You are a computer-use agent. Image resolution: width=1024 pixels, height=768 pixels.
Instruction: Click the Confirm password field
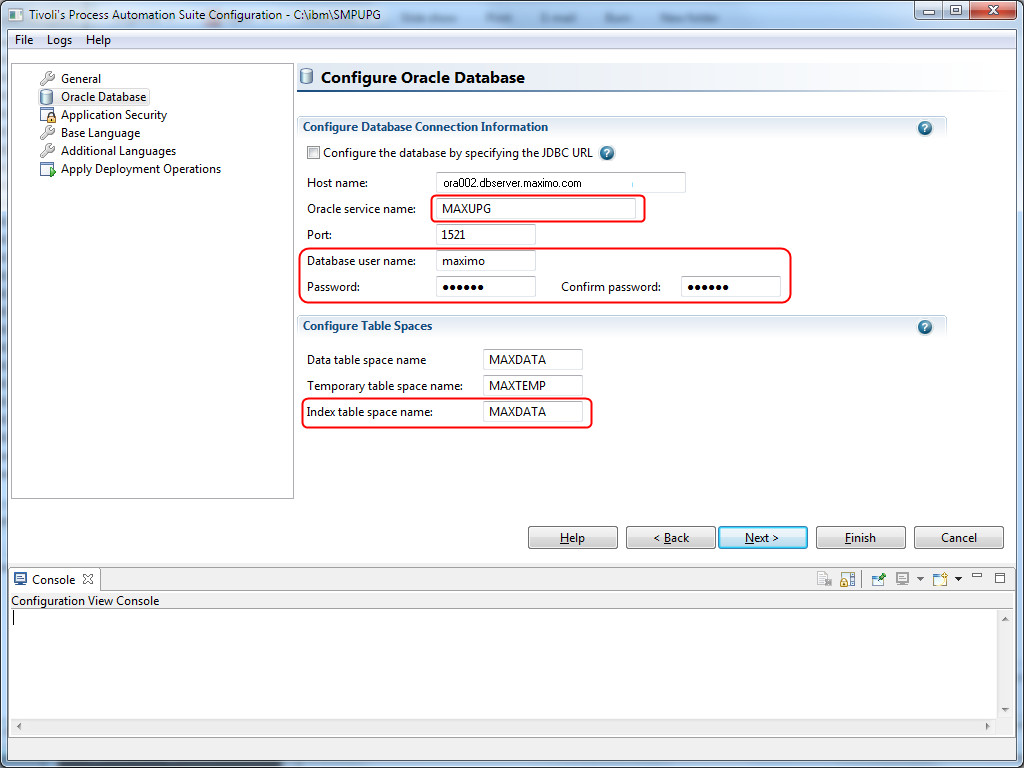pyautogui.click(x=731, y=287)
